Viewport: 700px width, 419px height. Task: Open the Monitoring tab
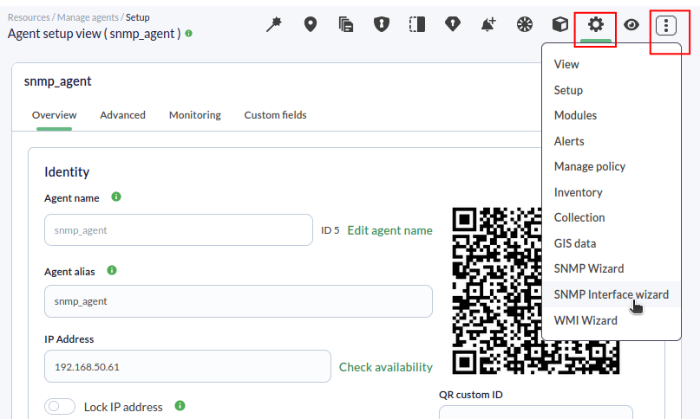tap(195, 115)
